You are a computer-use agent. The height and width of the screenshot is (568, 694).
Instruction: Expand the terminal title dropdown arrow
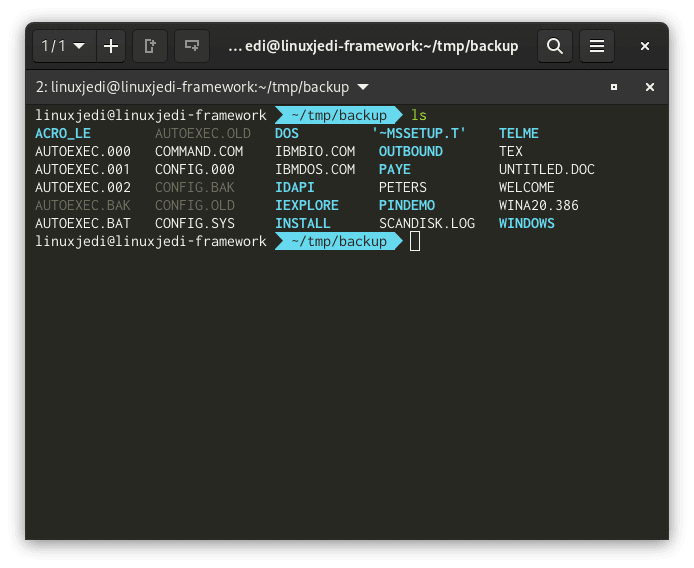point(362,87)
